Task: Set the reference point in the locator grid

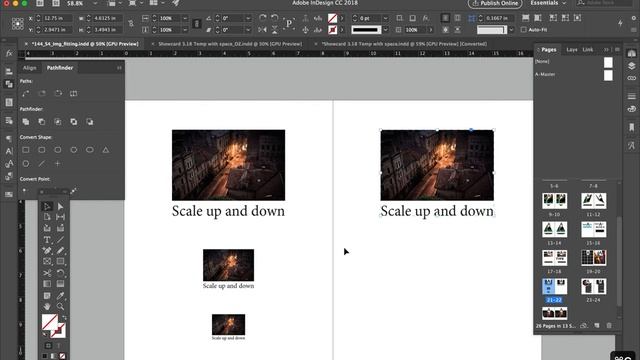Action: click(x=18, y=24)
